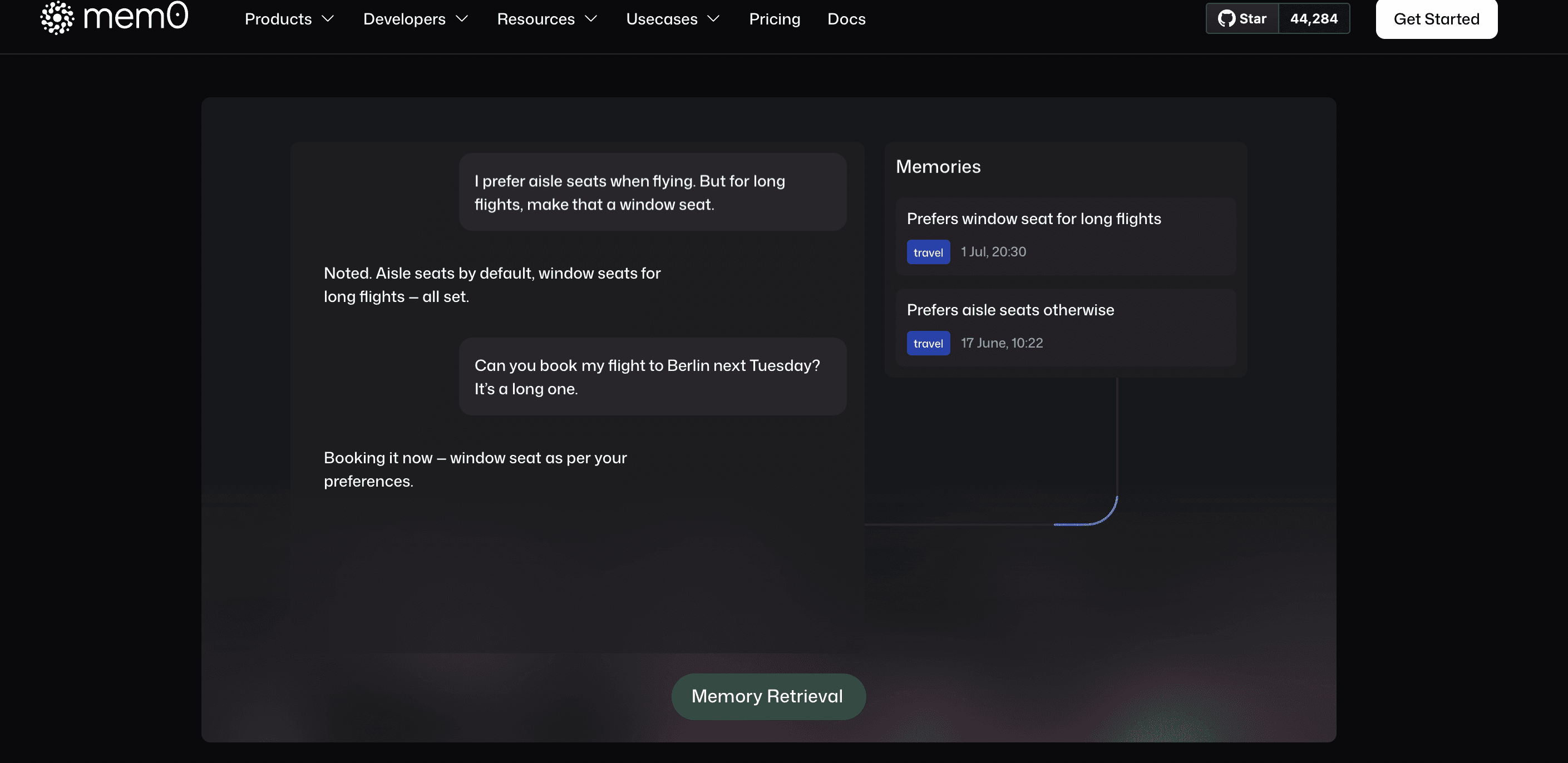1568x763 pixels.
Task: Open the Usecases menu chevron
Action: pyautogui.click(x=713, y=19)
